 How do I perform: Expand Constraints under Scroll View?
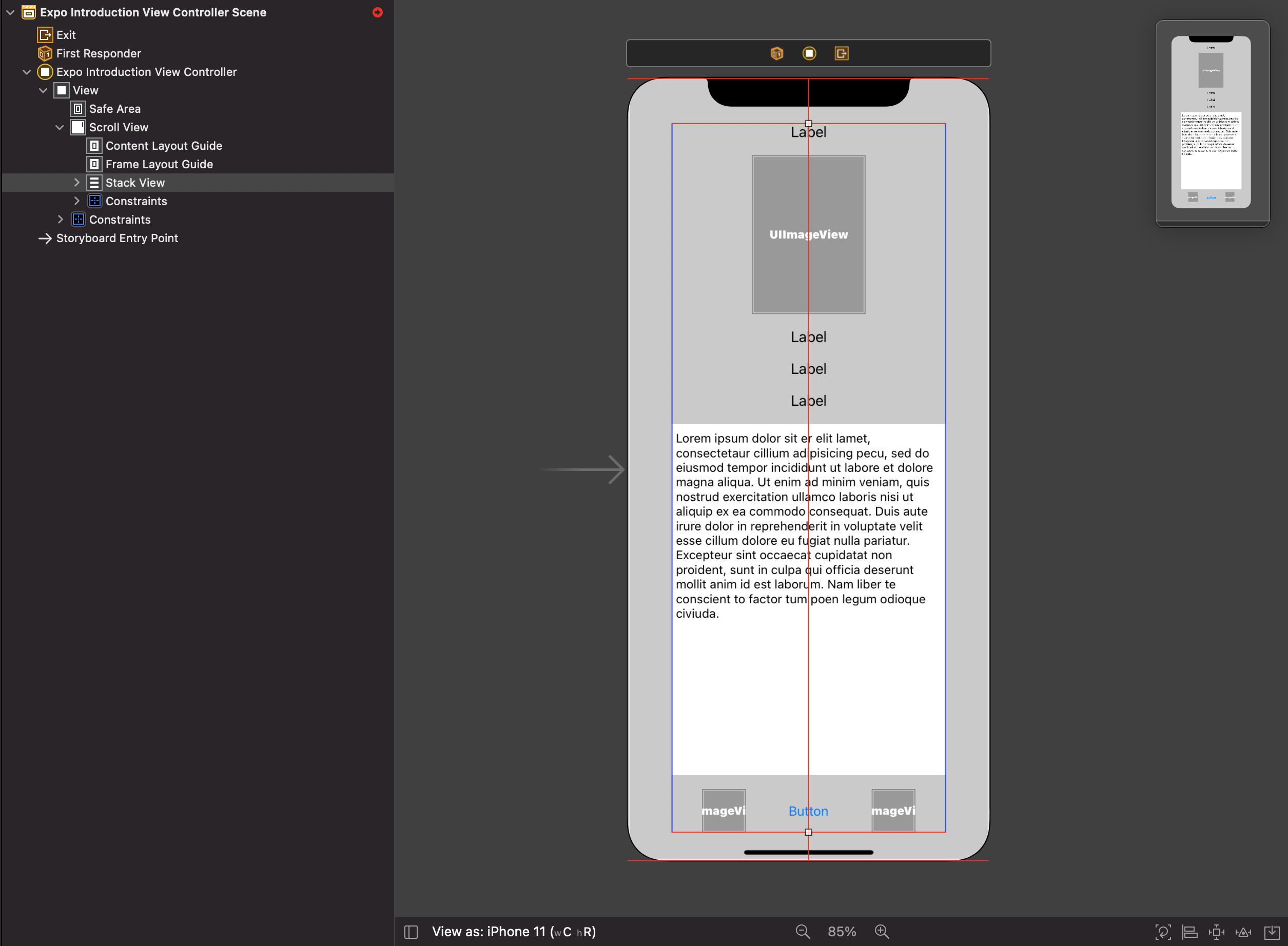tap(76, 201)
